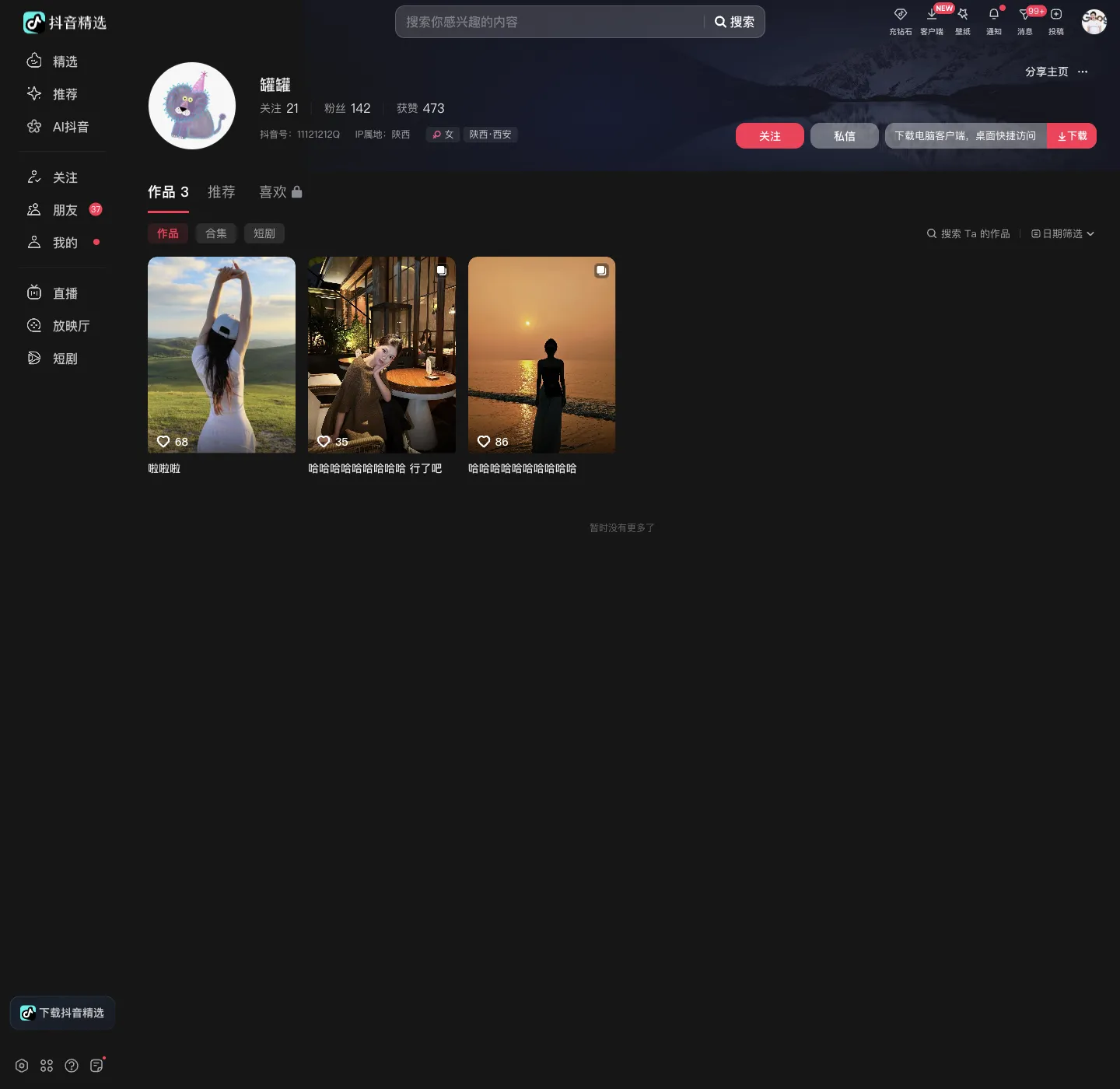Select the 合集 filter chip
Screen dimensions: 1120x1089
click(x=216, y=233)
